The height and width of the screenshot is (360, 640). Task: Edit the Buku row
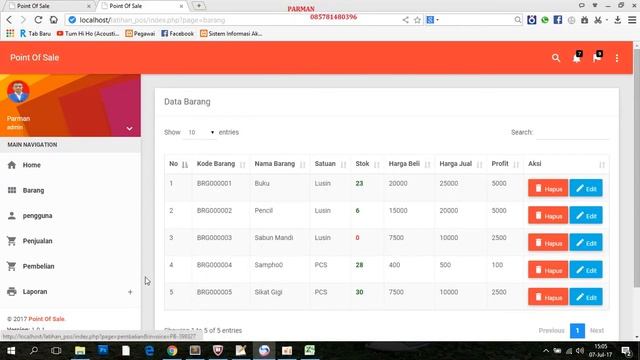pos(586,188)
